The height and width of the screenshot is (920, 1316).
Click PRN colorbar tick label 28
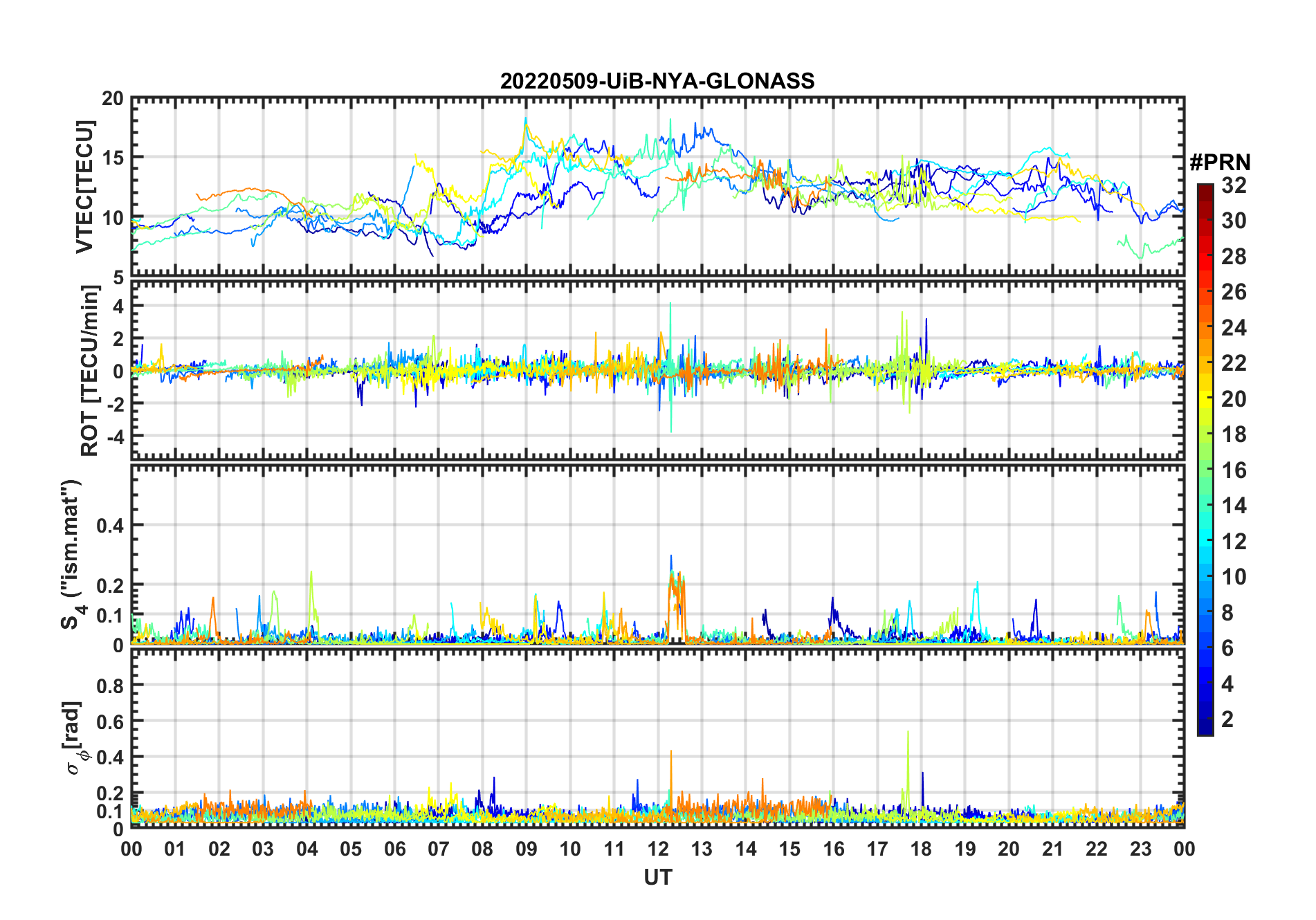coord(1234,257)
